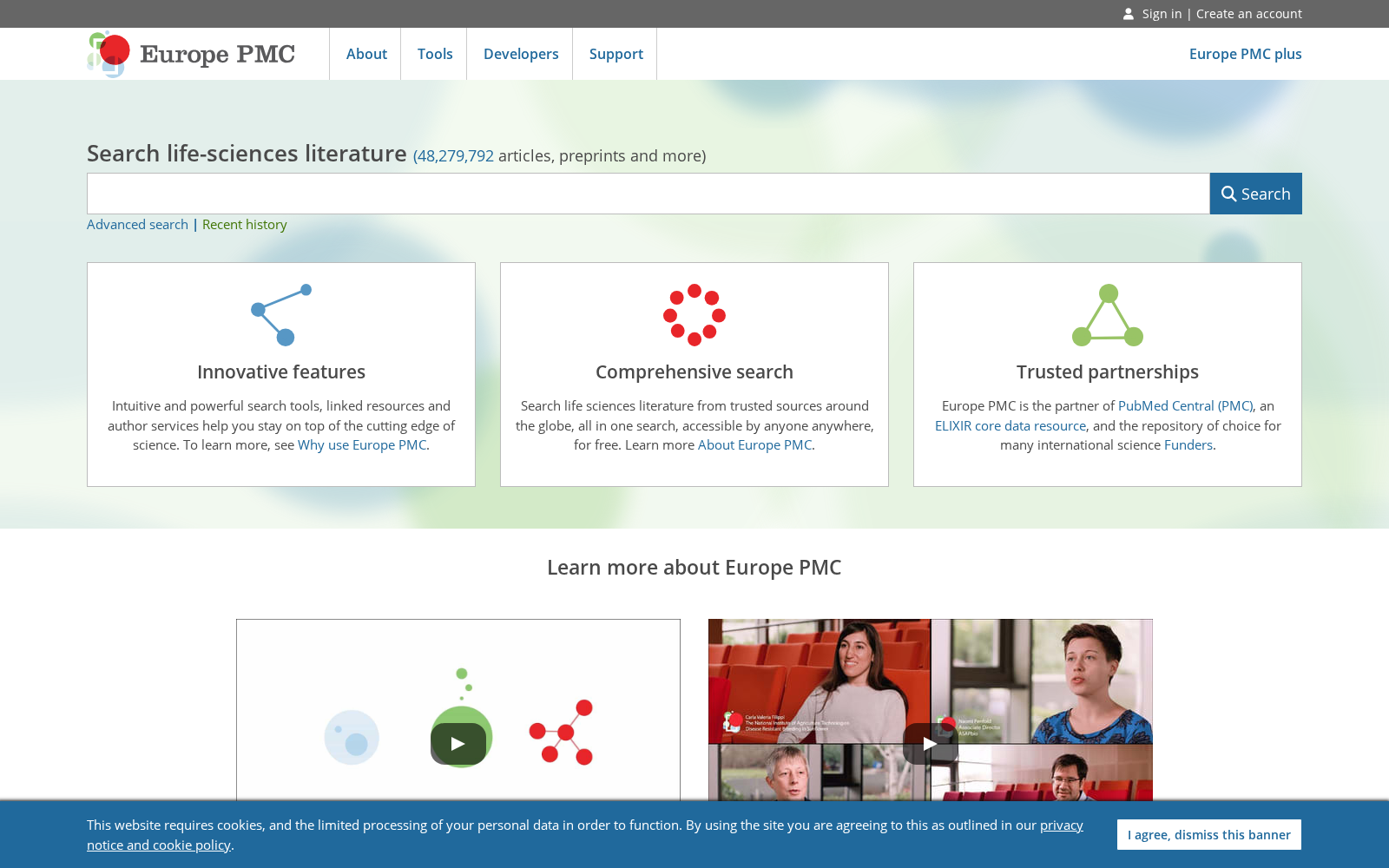1389x868 pixels.
Task: Click the Innovative features heading
Action: coord(281,372)
